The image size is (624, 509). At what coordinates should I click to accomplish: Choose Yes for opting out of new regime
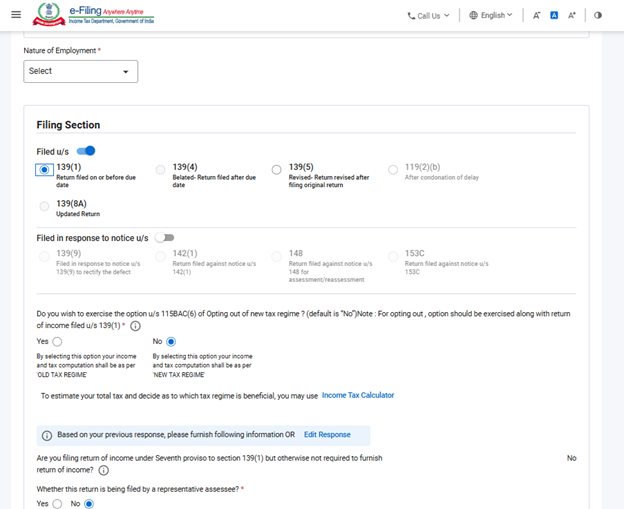point(57,342)
